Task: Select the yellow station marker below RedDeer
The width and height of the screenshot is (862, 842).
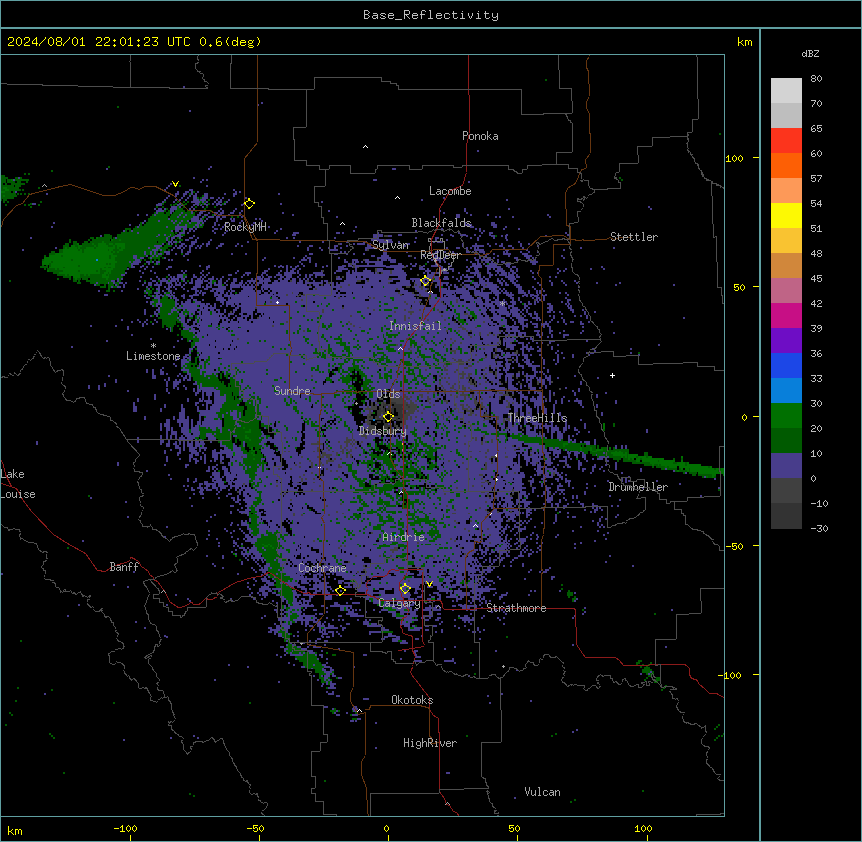Action: (426, 281)
